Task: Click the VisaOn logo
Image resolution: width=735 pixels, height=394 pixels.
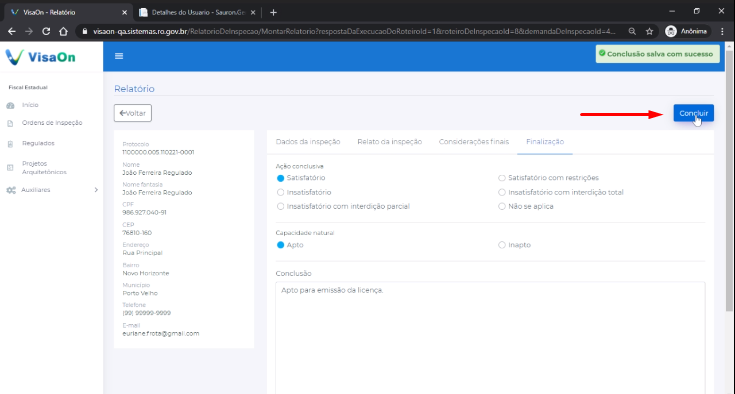Action: (40, 57)
